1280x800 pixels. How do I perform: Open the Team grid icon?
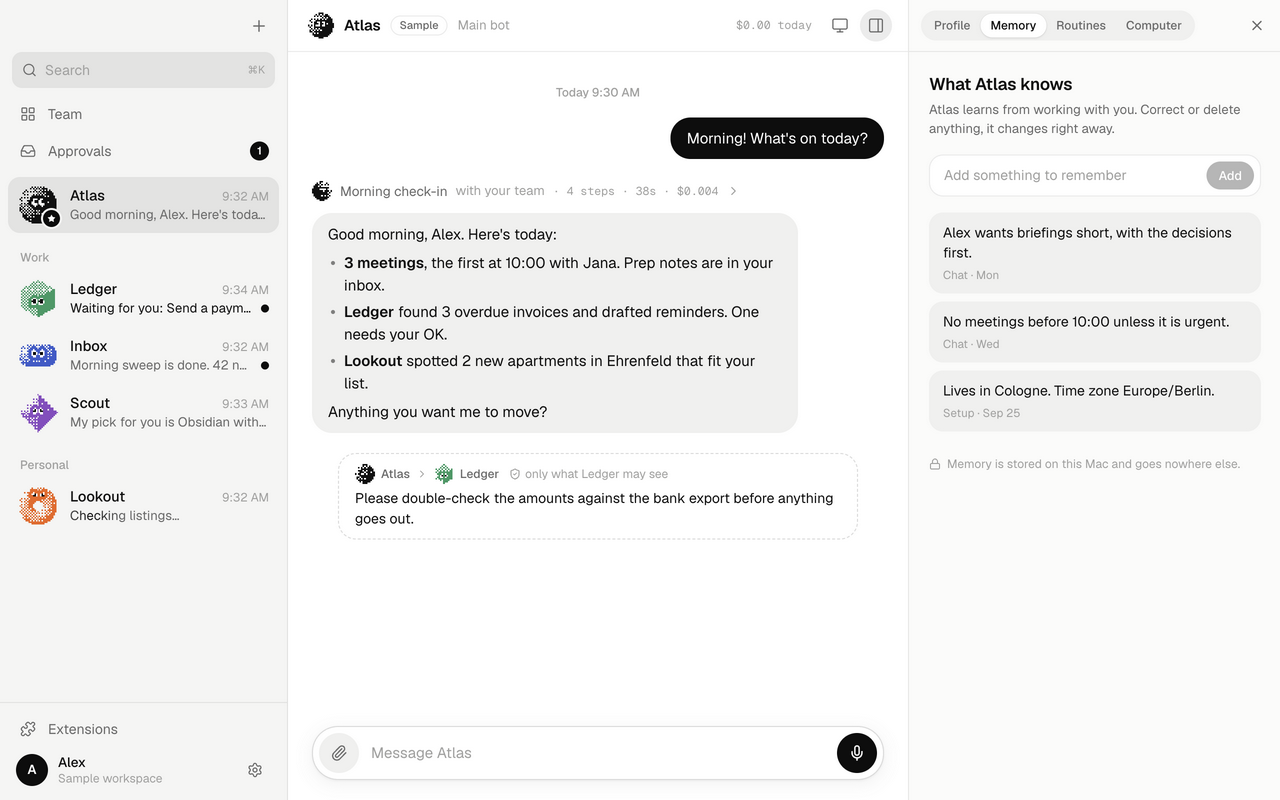[x=28, y=114]
